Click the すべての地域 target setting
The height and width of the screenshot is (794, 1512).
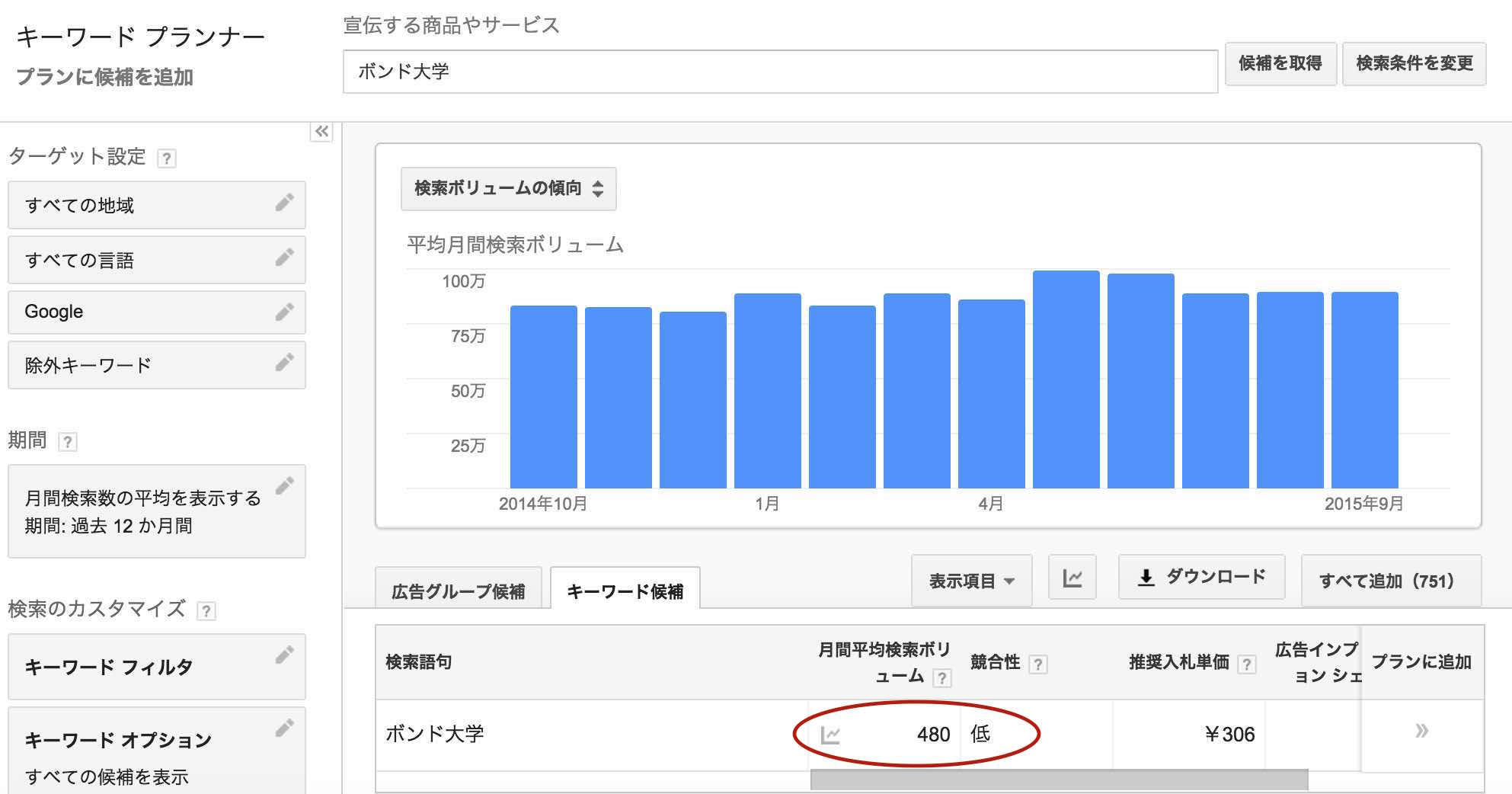click(157, 205)
